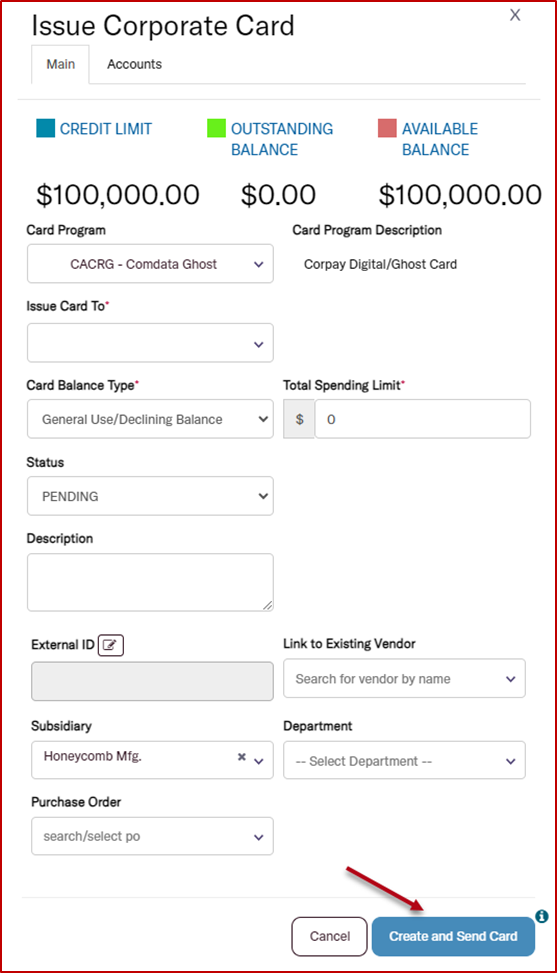Open the Card Program dropdown

(x=150, y=264)
